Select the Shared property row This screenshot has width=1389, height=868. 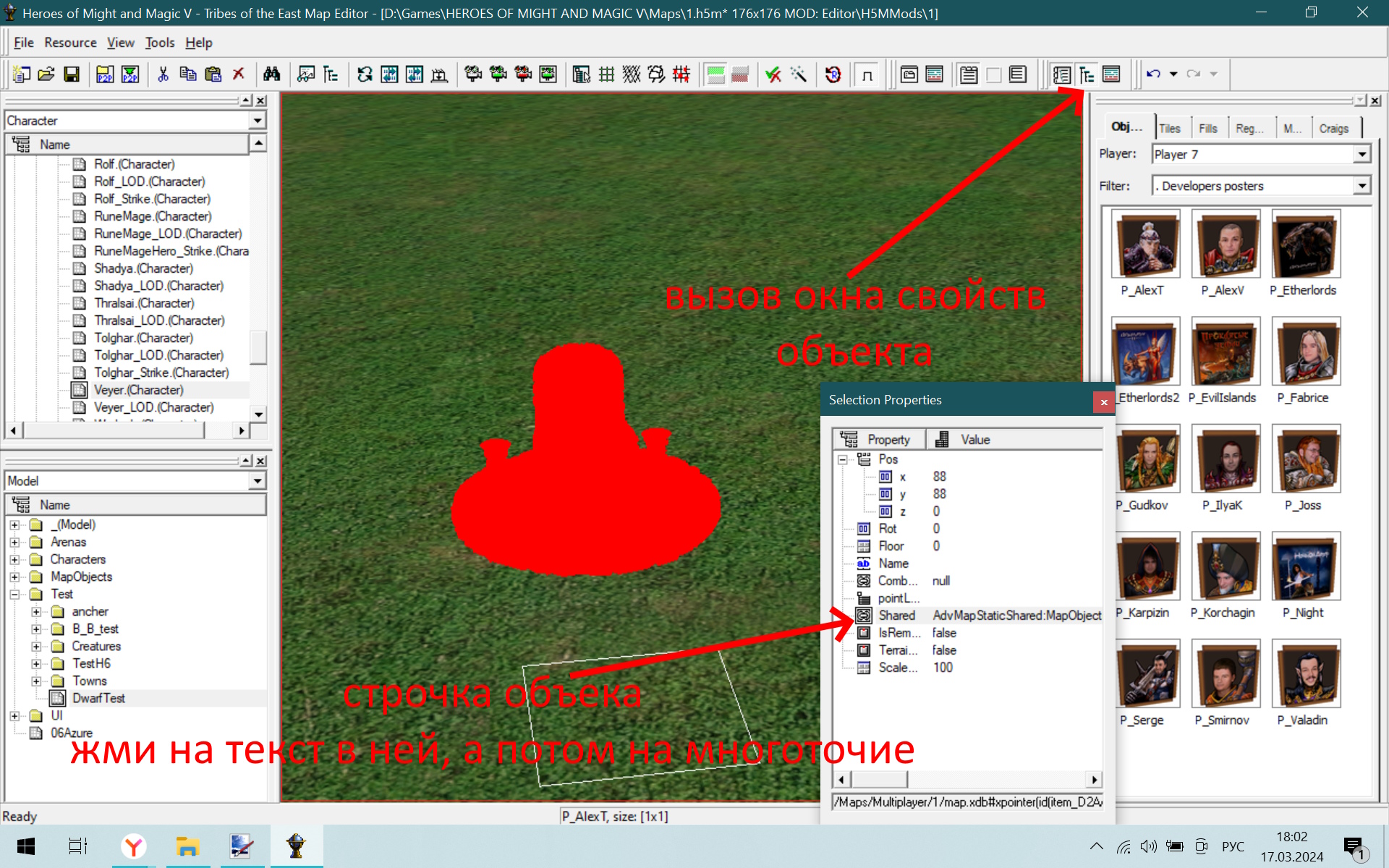(978, 616)
